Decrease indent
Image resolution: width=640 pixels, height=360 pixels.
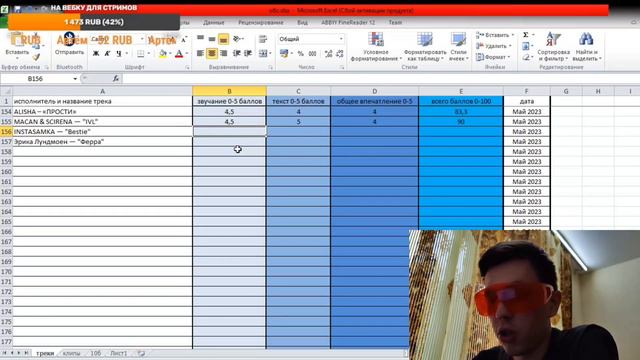coord(236,53)
